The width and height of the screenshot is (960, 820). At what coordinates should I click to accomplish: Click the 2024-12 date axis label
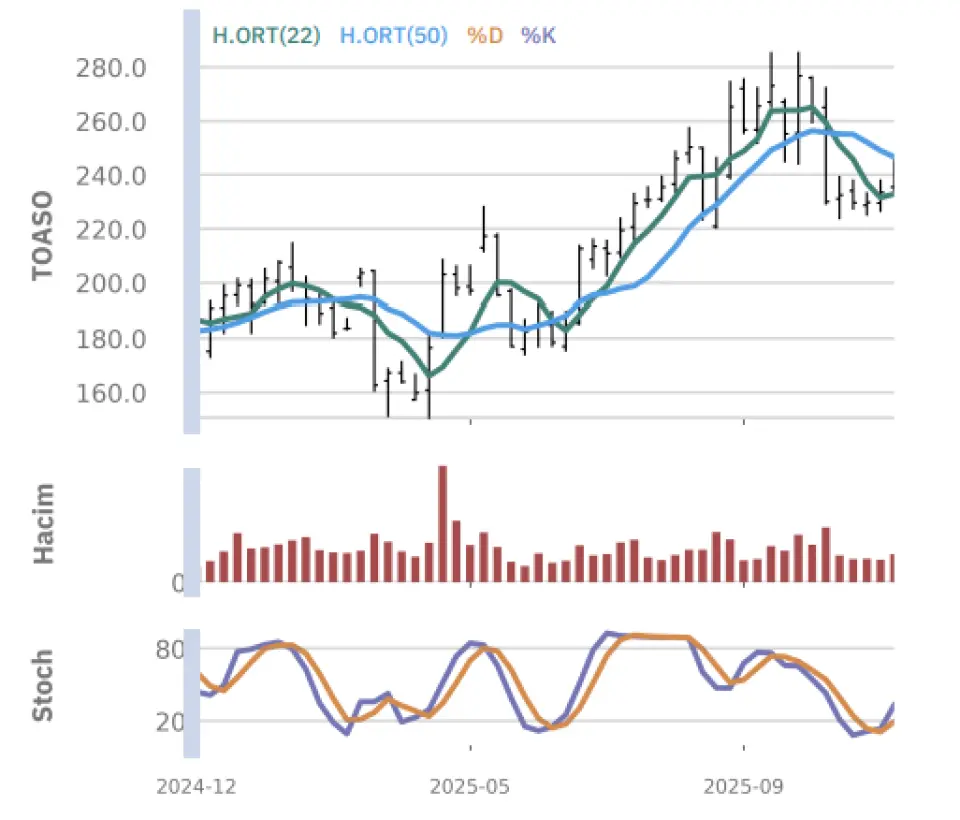pyautogui.click(x=196, y=787)
